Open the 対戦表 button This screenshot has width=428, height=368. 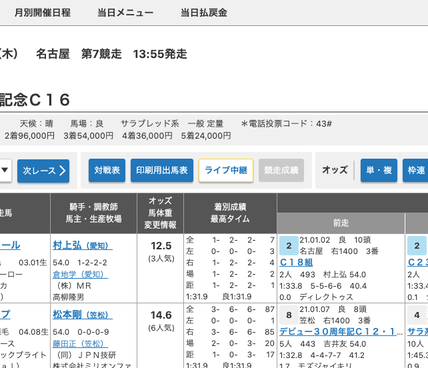[107, 170]
